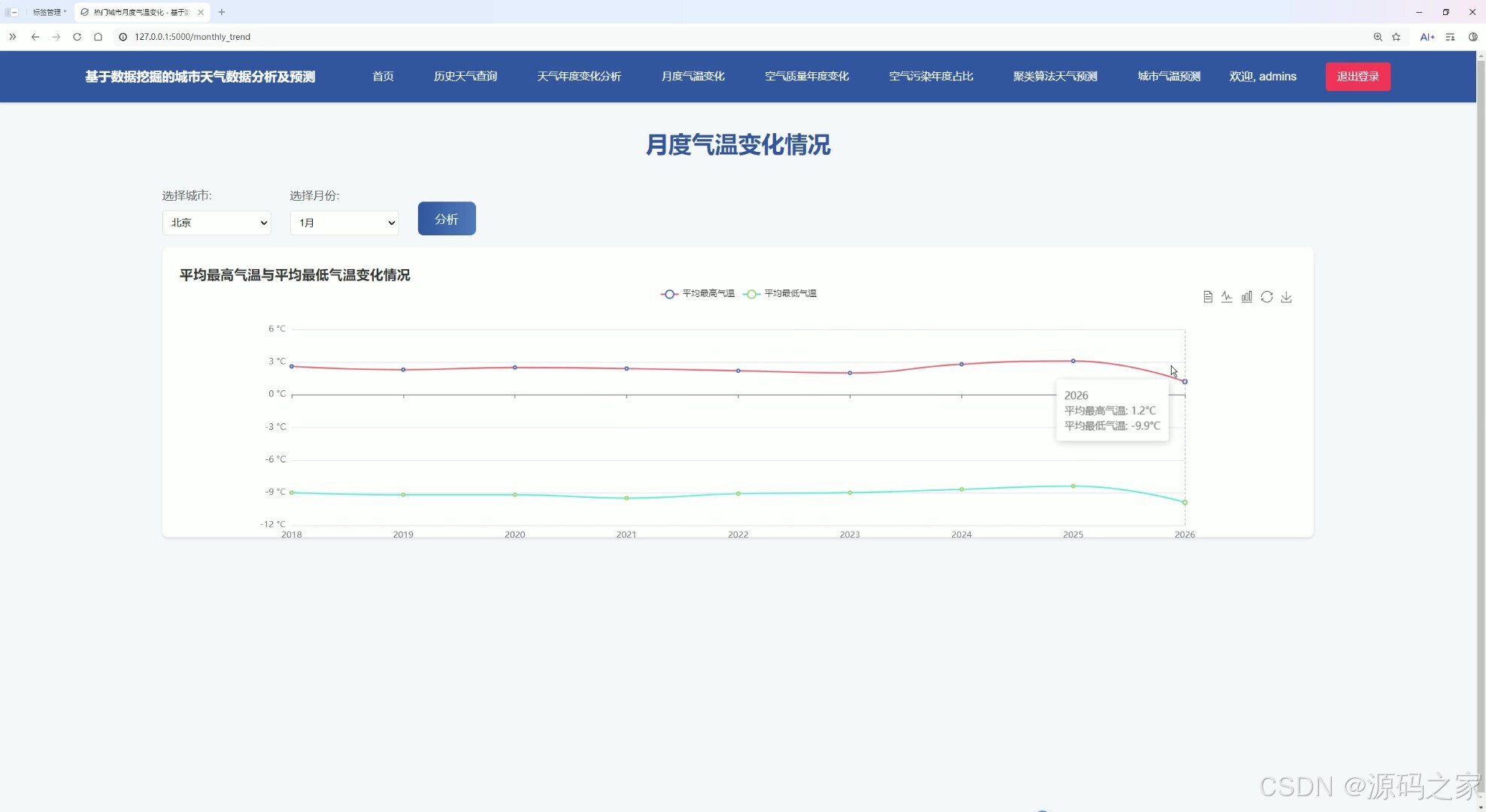1486x812 pixels.
Task: Expand the 选择城市 dropdown showing 北京
Action: coord(217,223)
